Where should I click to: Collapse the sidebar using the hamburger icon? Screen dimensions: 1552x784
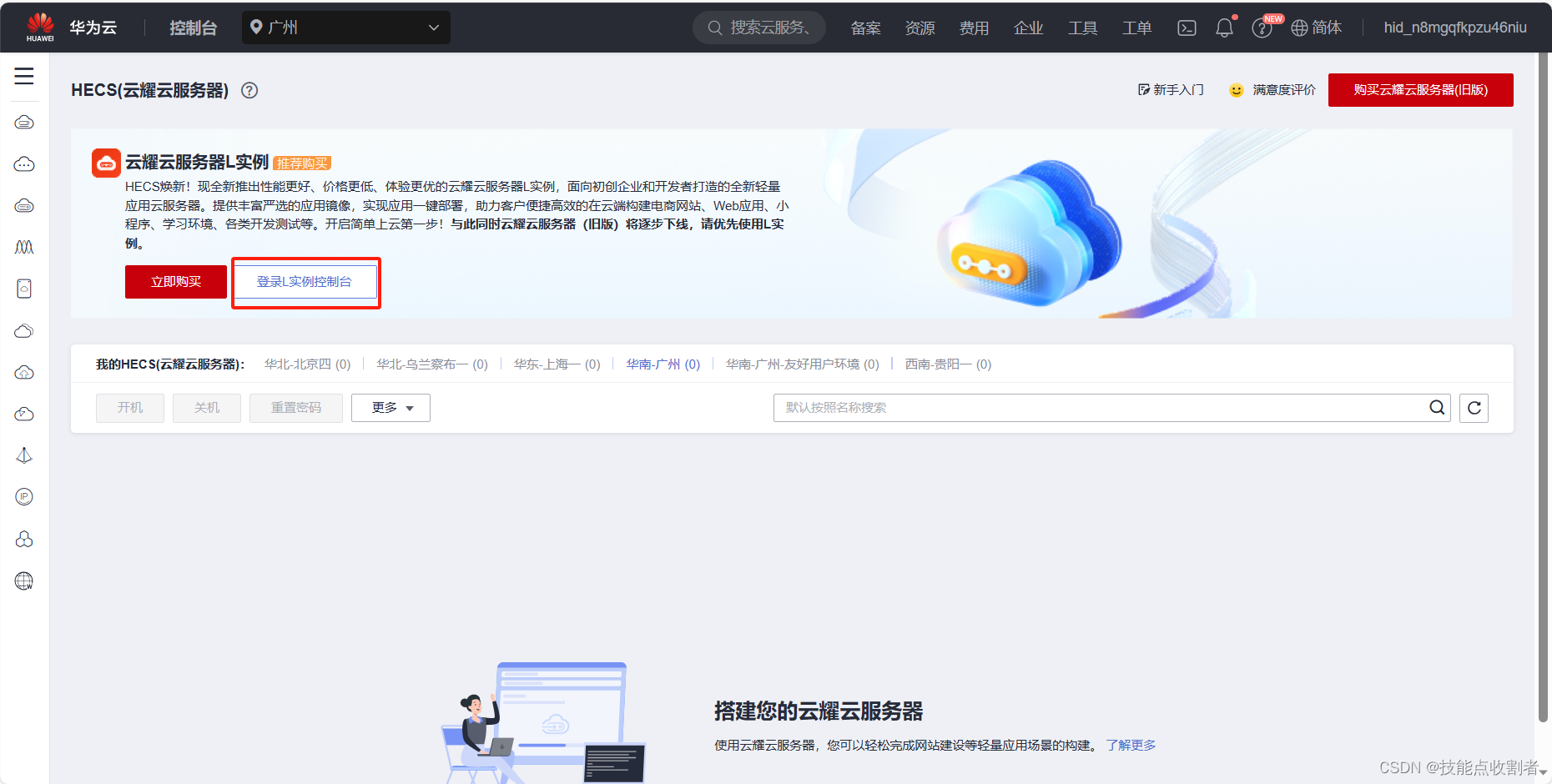point(24,76)
